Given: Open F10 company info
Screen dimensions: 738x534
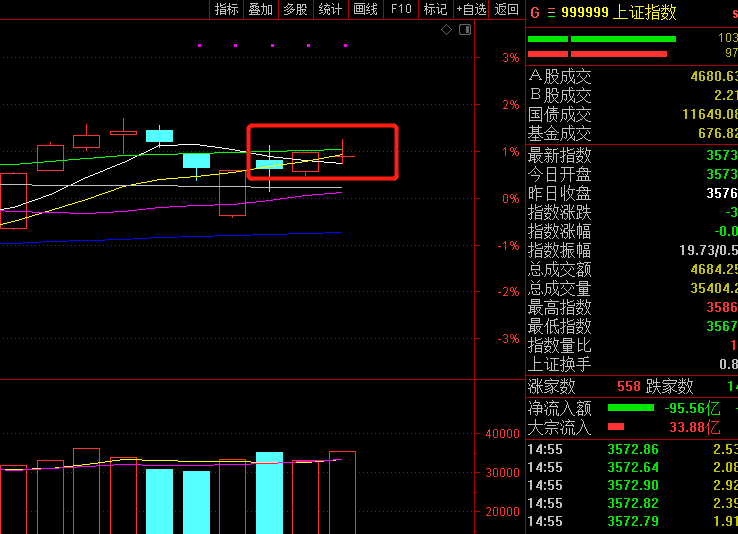Looking at the screenshot, I should pyautogui.click(x=401, y=9).
